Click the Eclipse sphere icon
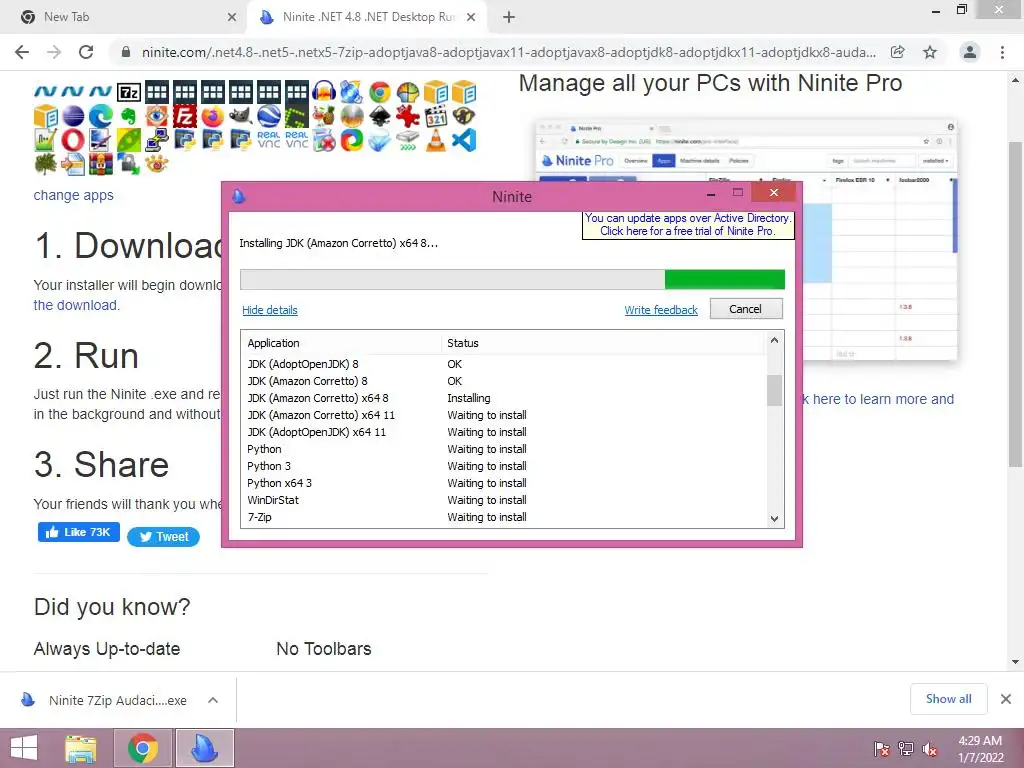 click(73, 116)
